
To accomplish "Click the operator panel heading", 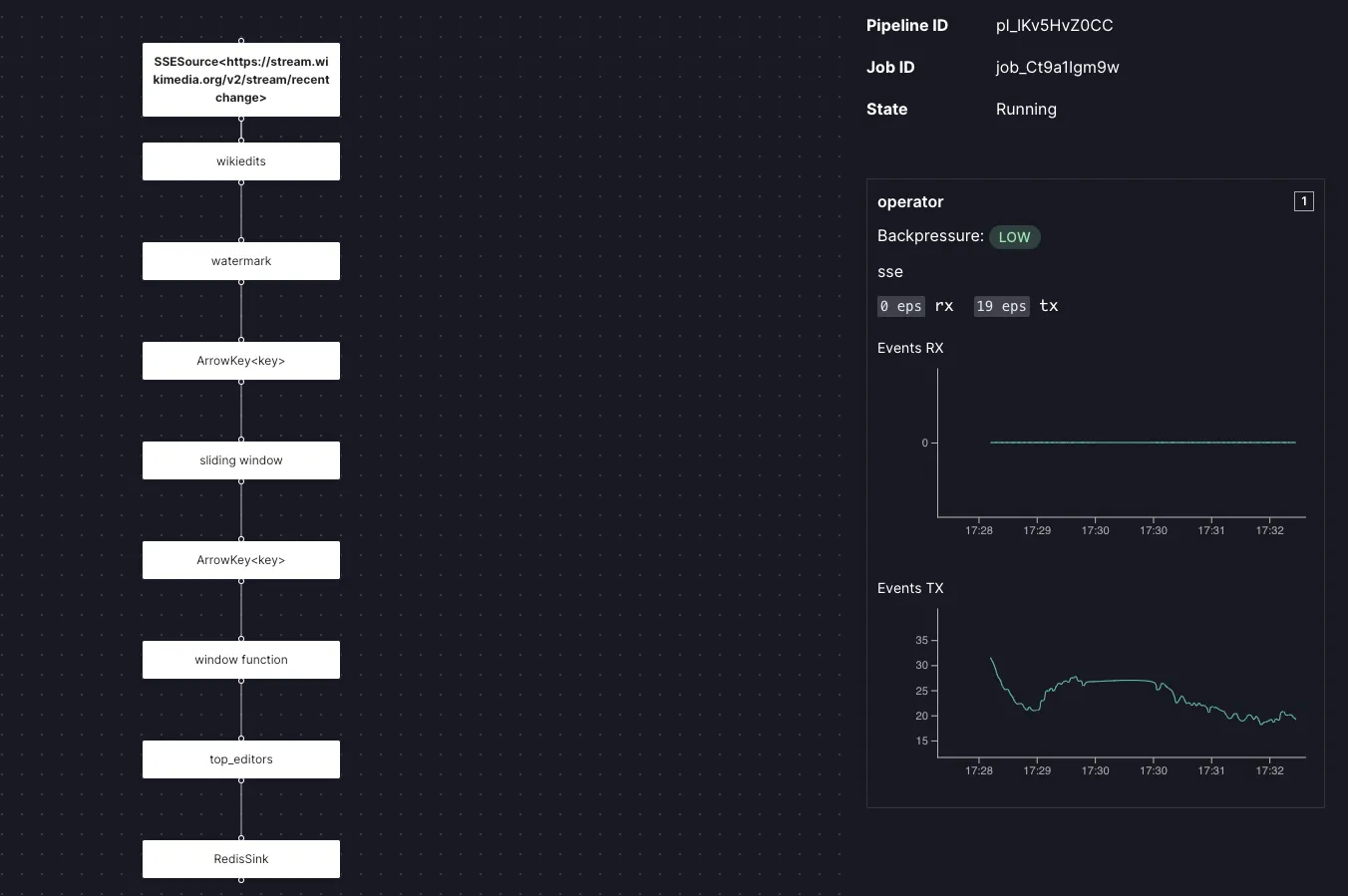I will click(910, 201).
